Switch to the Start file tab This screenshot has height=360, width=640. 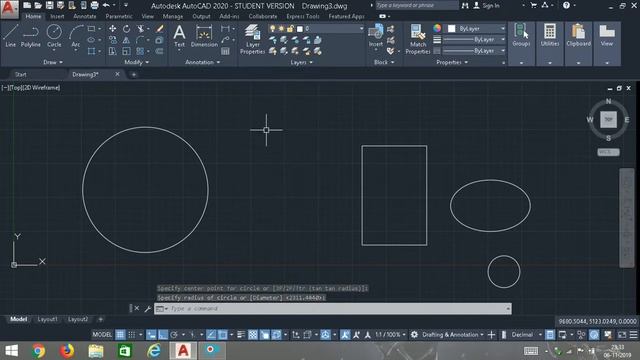pyautogui.click(x=20, y=75)
